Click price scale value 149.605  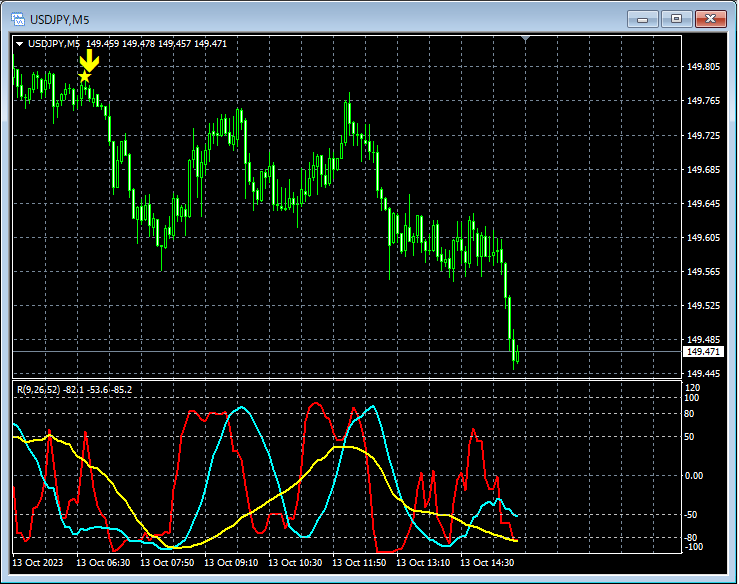point(703,238)
